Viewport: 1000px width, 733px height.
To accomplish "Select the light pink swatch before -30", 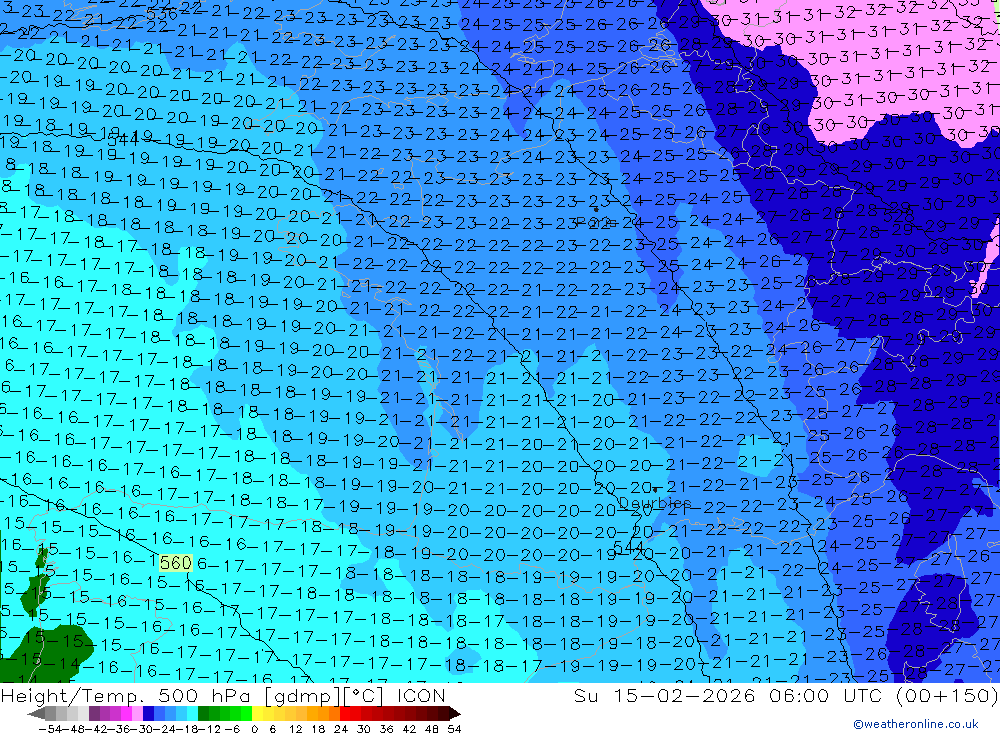I will [x=137, y=713].
